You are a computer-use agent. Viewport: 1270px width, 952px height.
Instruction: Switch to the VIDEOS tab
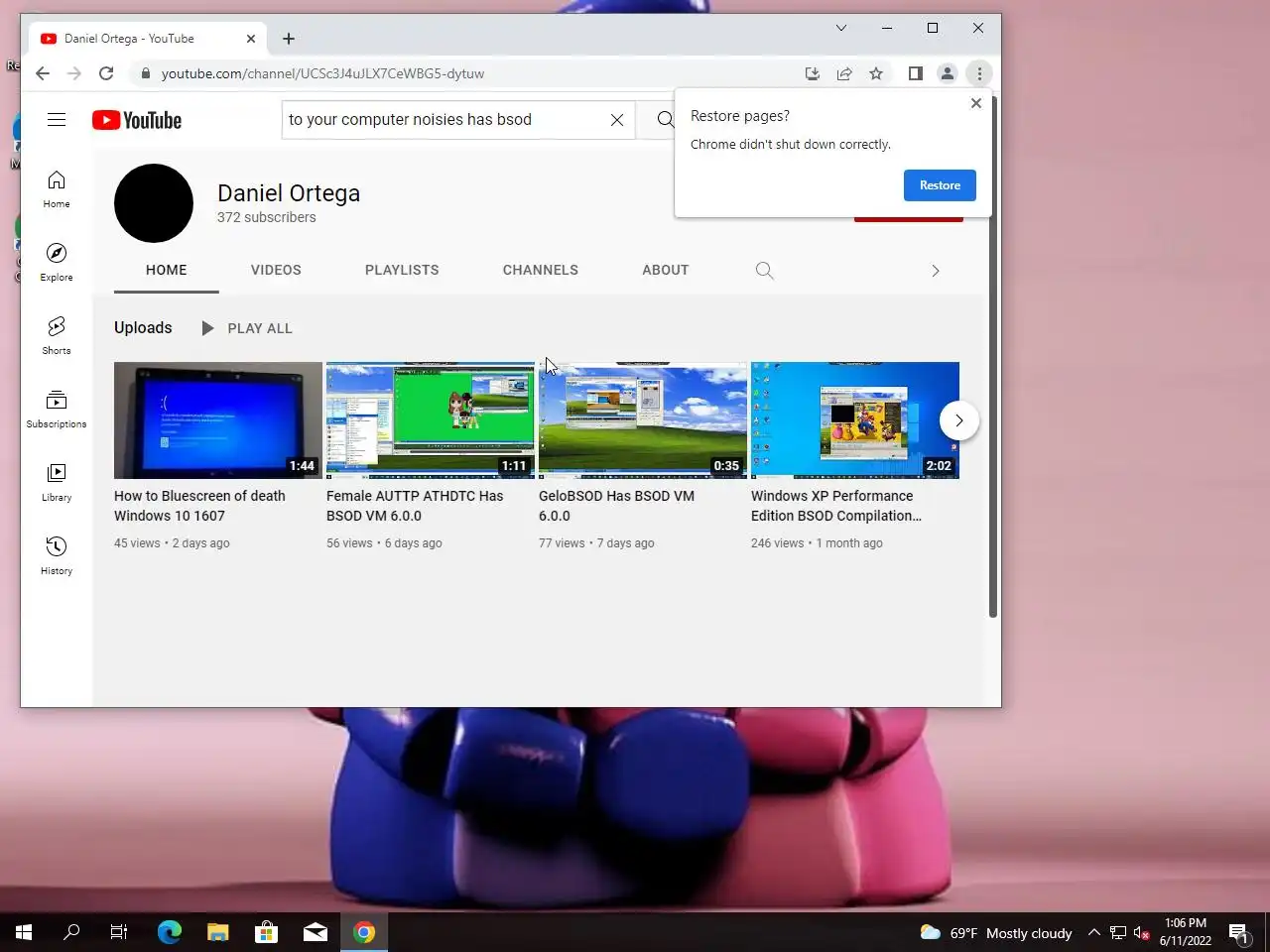[x=276, y=270]
